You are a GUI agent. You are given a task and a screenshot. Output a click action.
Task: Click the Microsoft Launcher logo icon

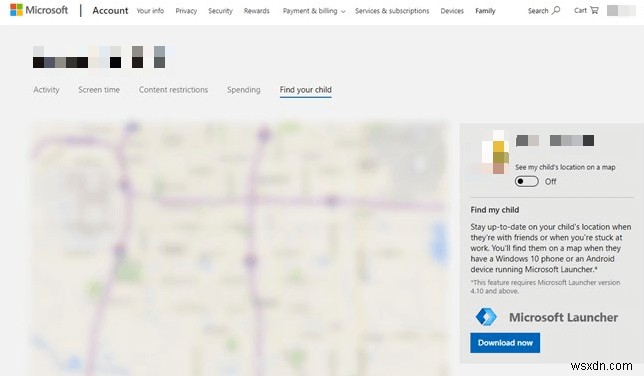486,317
